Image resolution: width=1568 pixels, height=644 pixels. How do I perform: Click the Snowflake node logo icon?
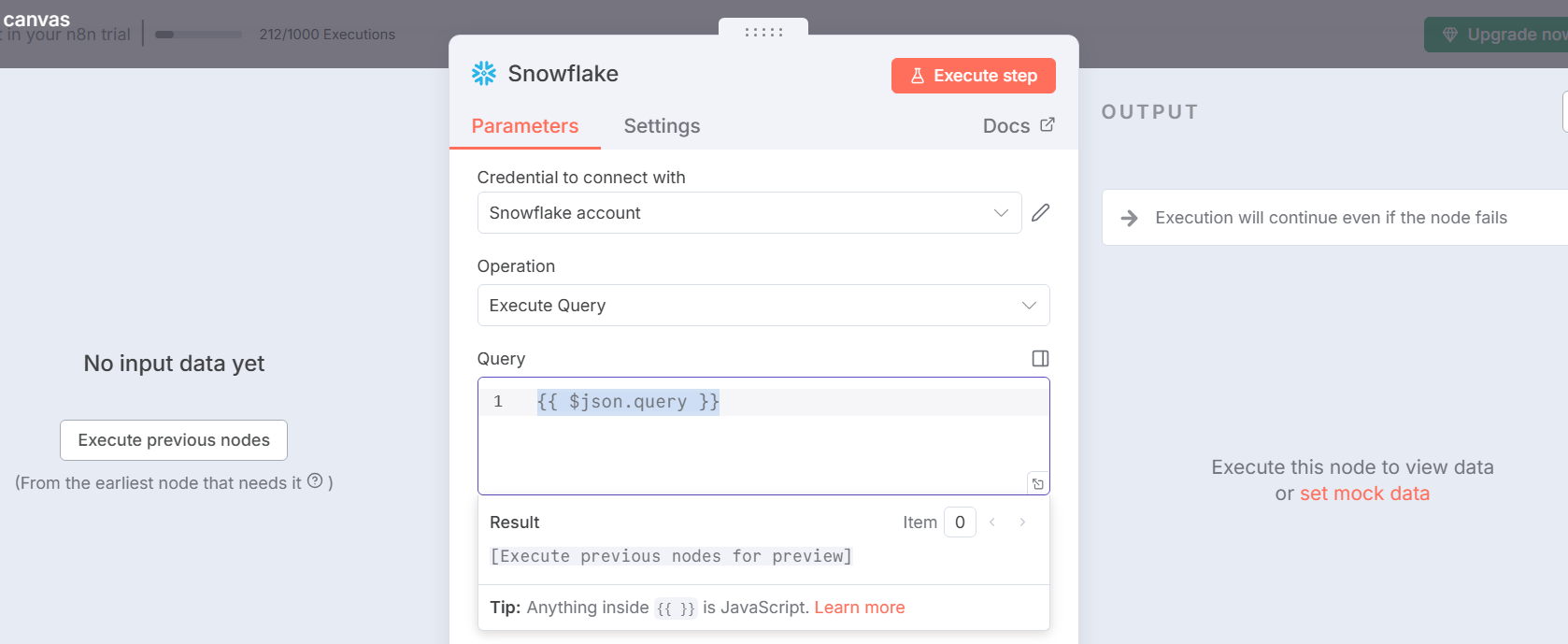click(x=484, y=74)
